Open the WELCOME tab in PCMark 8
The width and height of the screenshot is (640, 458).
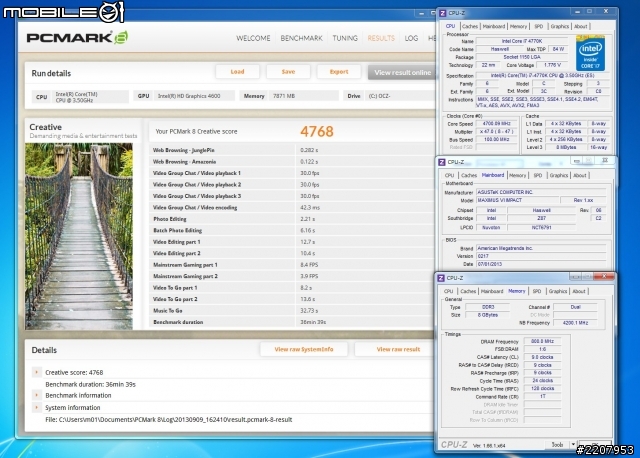click(x=253, y=38)
